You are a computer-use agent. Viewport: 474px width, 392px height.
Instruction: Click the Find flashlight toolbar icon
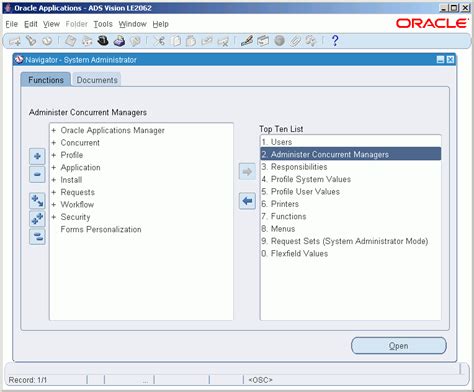pyautogui.click(x=31, y=41)
